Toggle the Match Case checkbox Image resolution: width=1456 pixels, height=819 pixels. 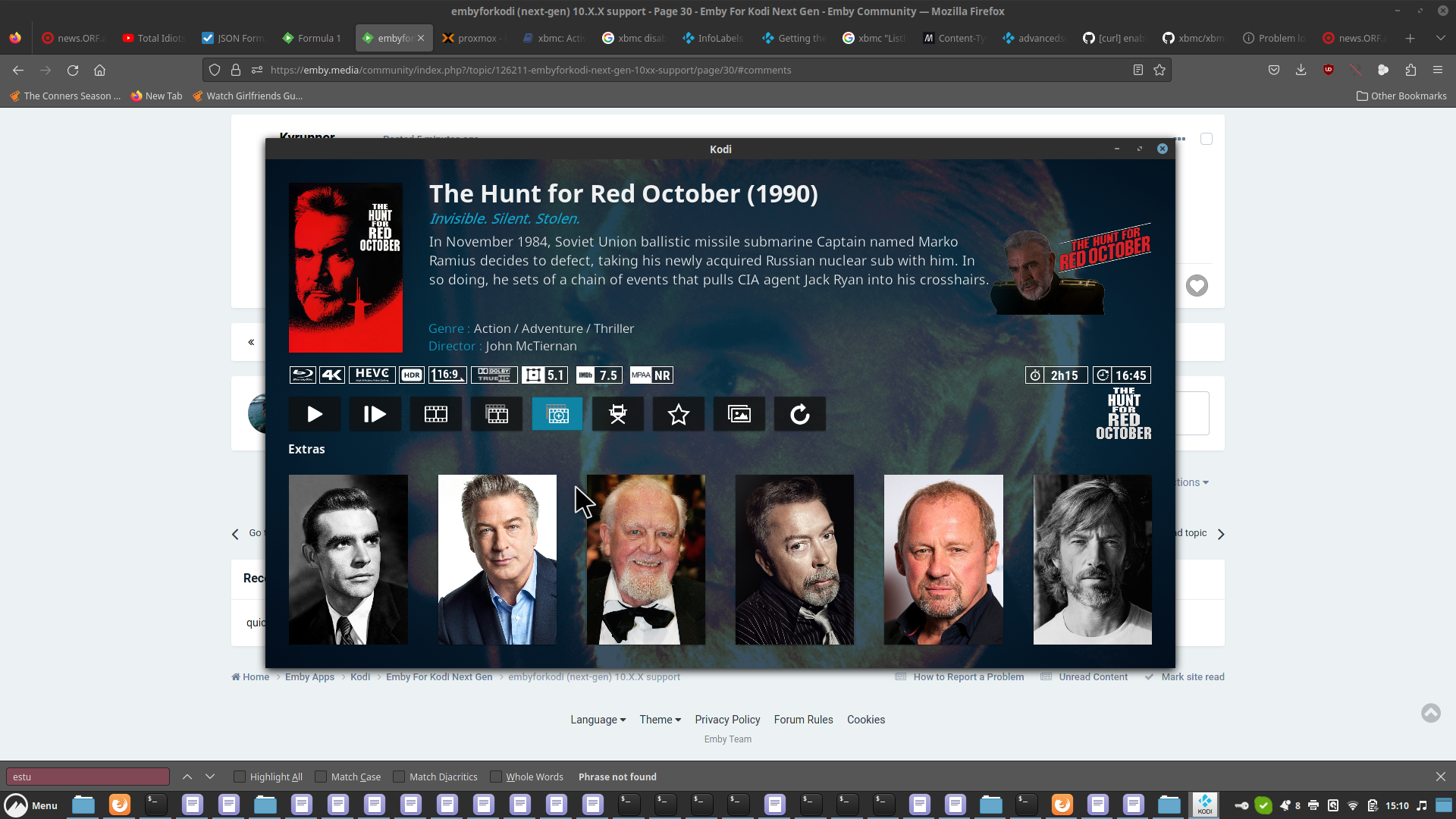point(321,777)
